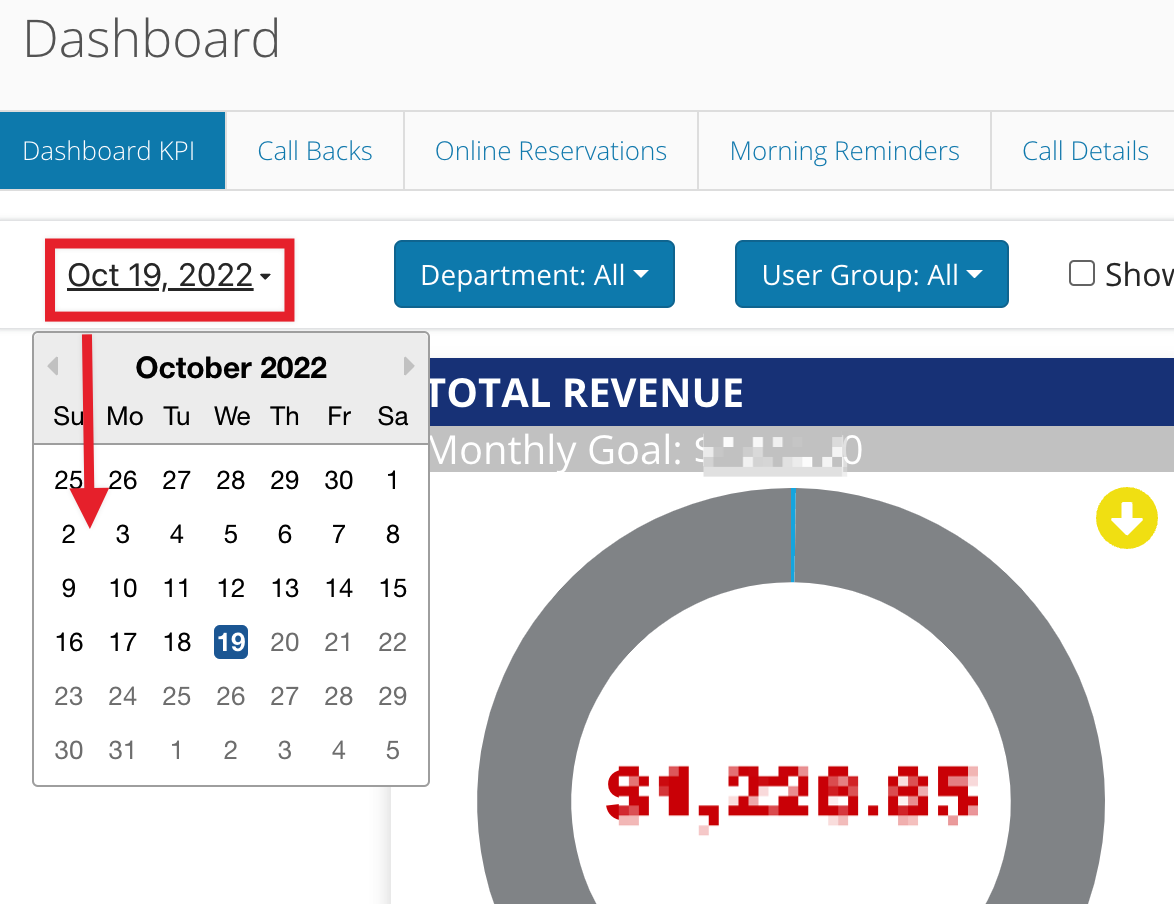
Task: Select the Morning Reminders tab
Action: click(844, 151)
